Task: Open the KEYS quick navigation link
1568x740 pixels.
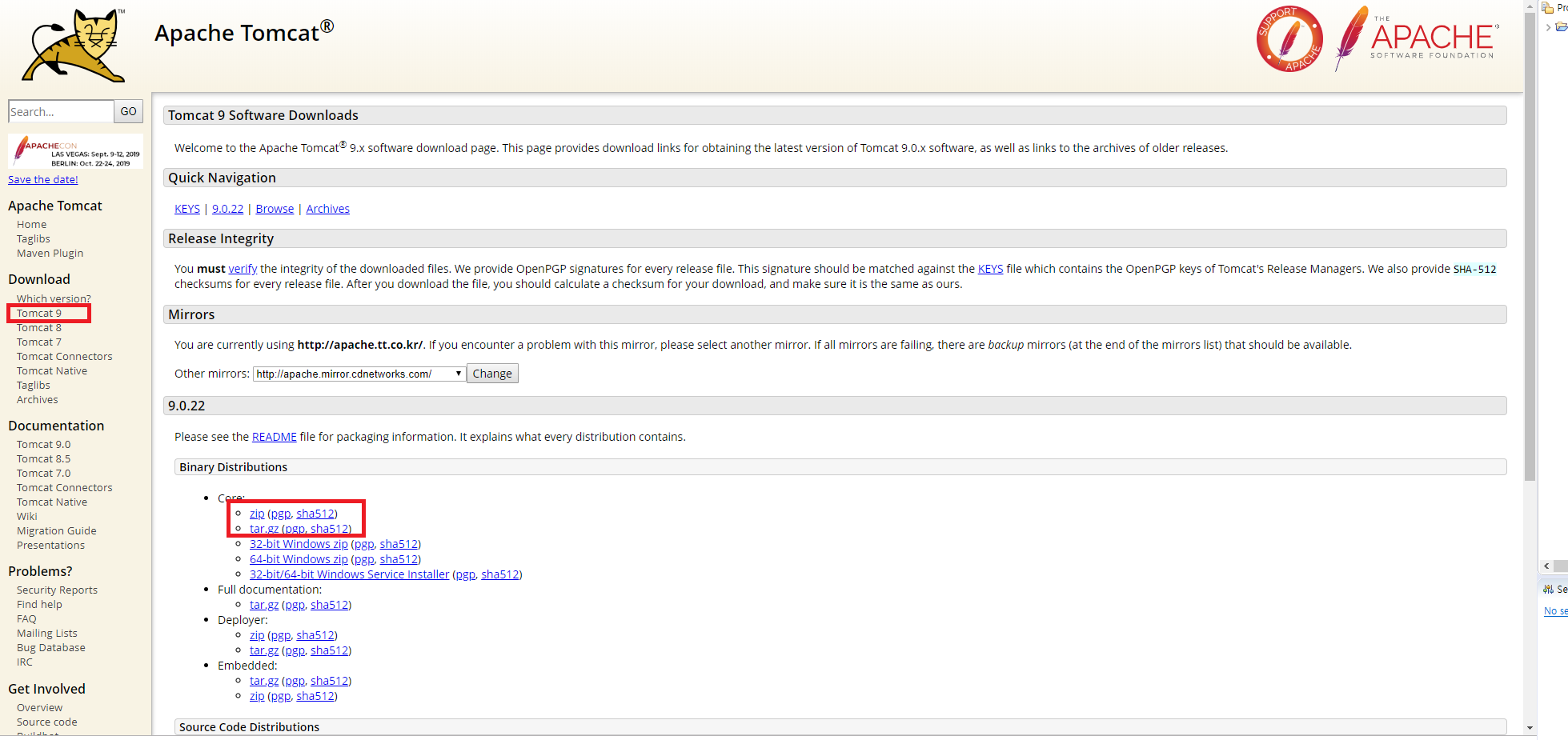Action: [187, 209]
